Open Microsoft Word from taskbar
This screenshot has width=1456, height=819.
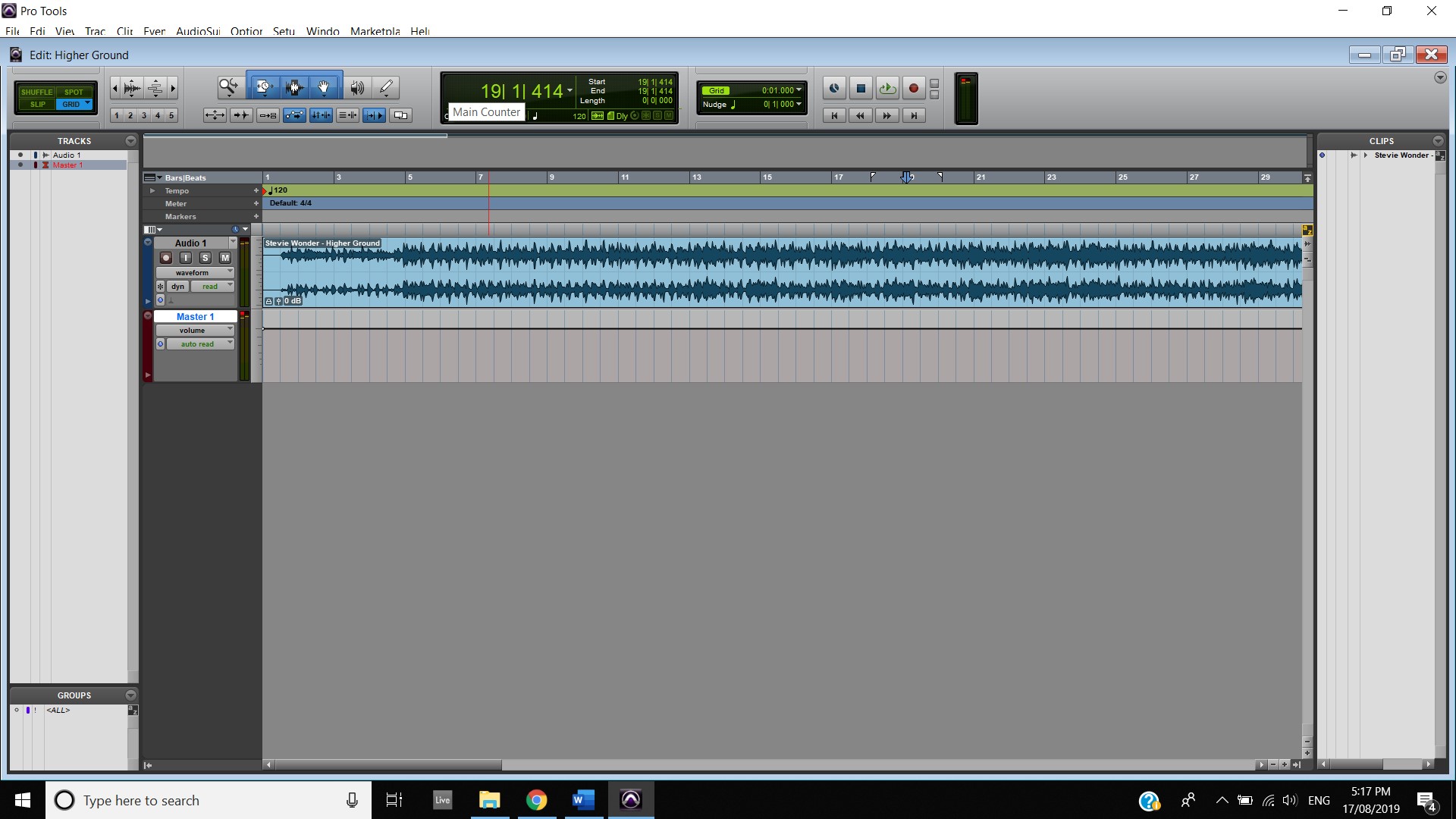click(582, 800)
